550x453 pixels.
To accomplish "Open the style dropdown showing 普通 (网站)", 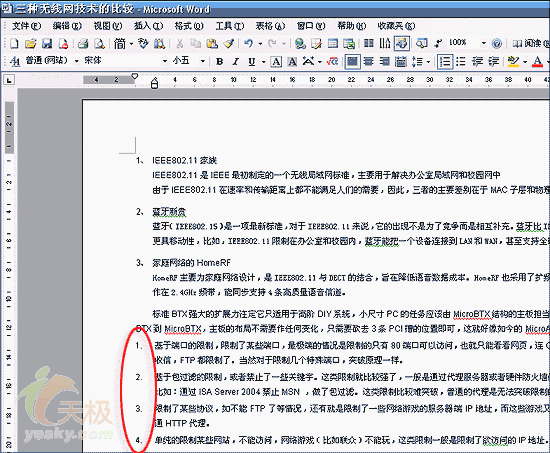I will pos(76,61).
